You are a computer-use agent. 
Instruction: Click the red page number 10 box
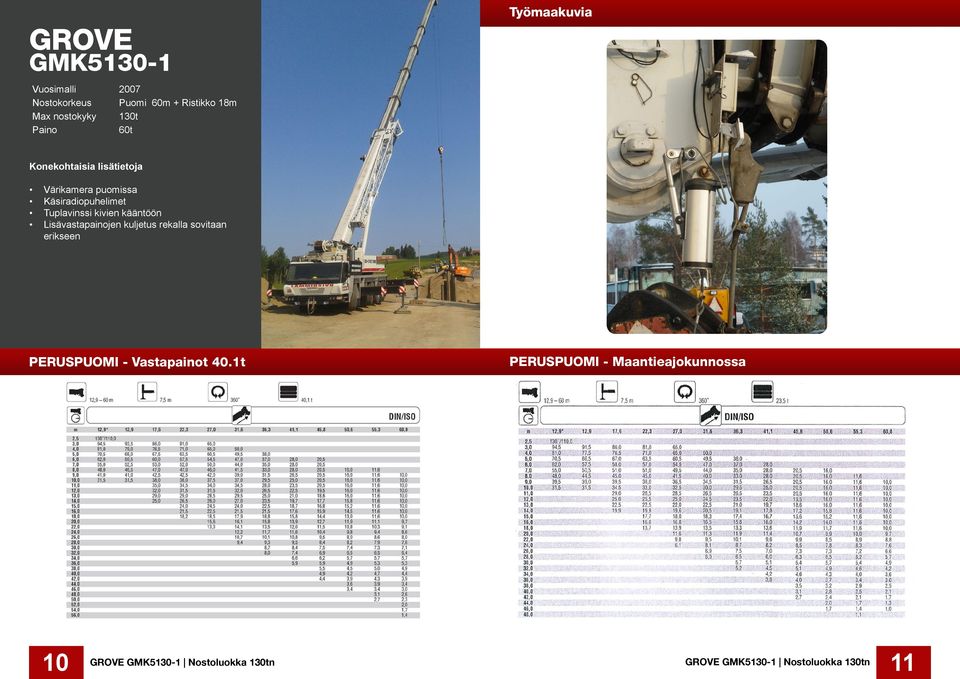[x=56, y=662]
